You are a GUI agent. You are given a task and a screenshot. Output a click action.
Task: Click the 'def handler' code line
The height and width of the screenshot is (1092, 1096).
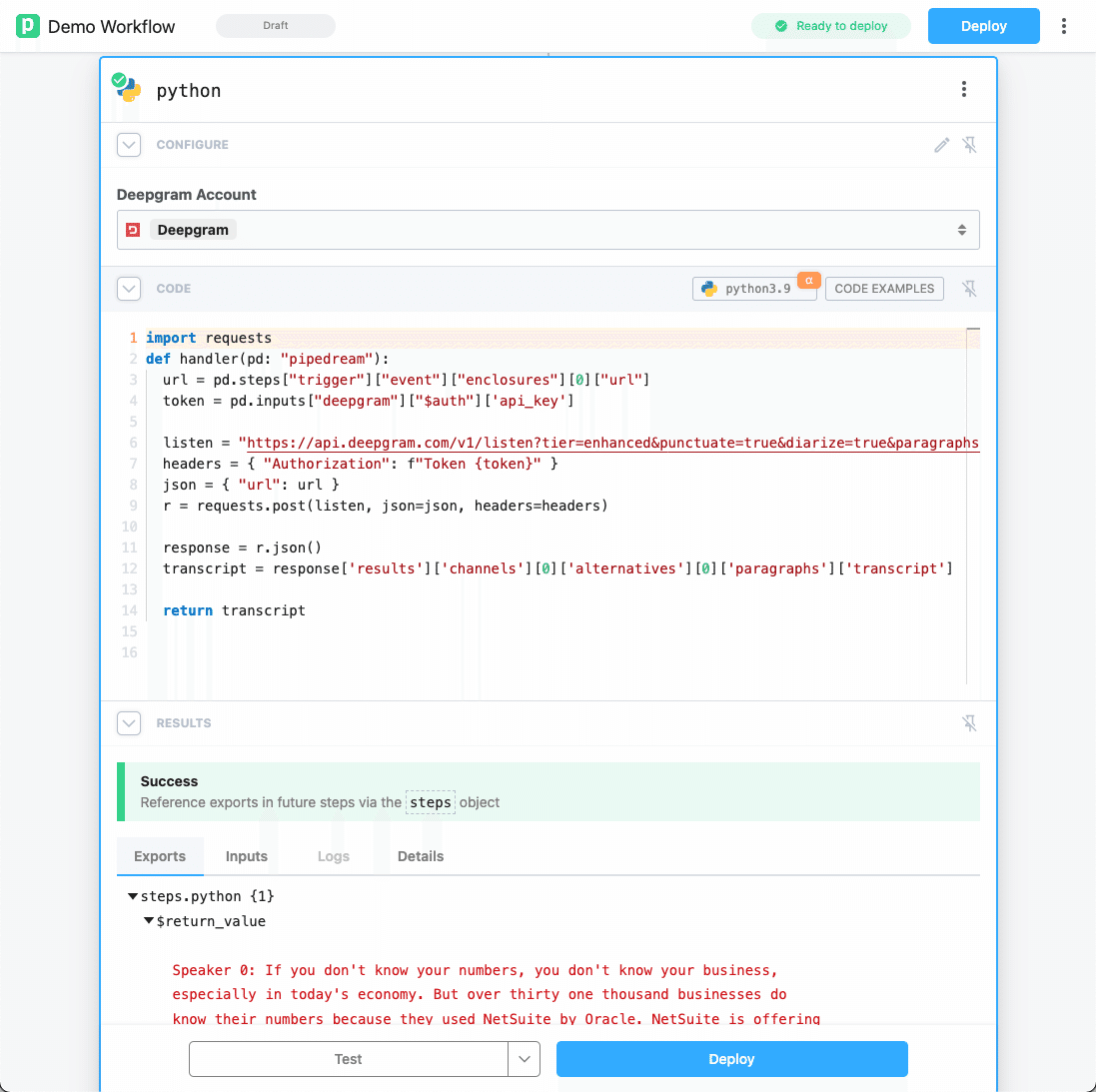point(267,359)
